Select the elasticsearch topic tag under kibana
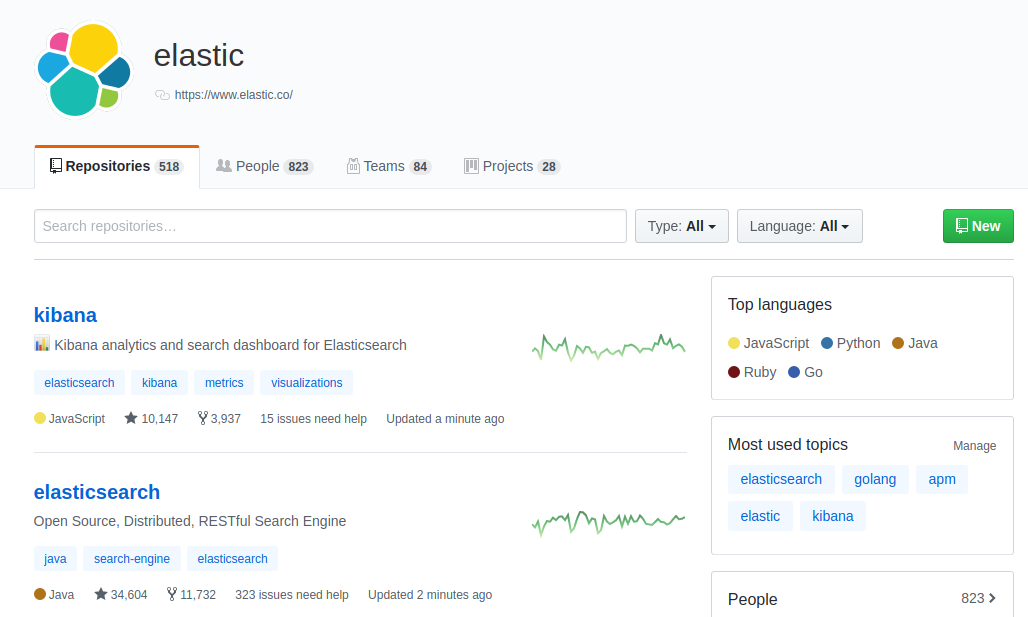 click(79, 383)
